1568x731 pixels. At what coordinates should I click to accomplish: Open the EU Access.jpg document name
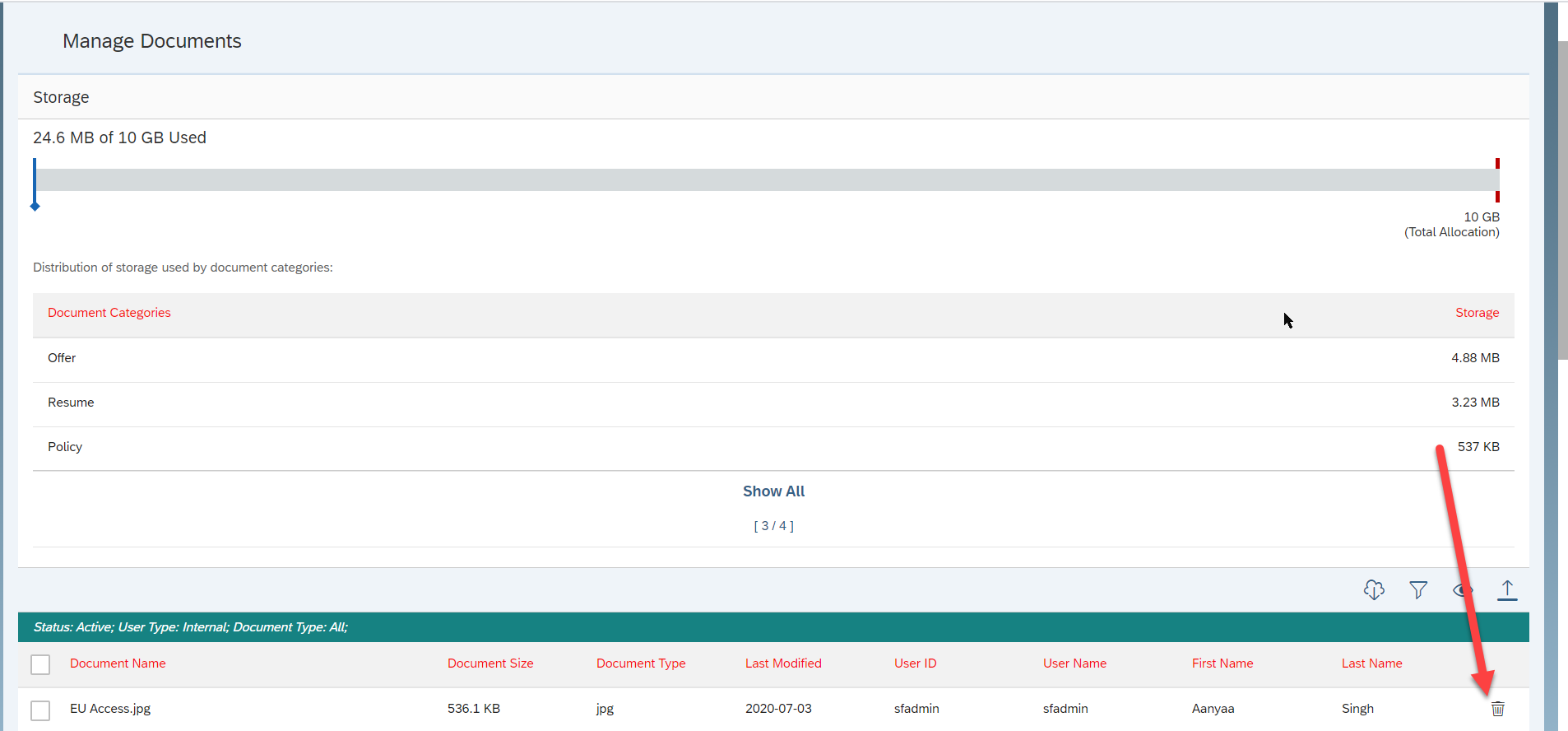pyautogui.click(x=110, y=709)
